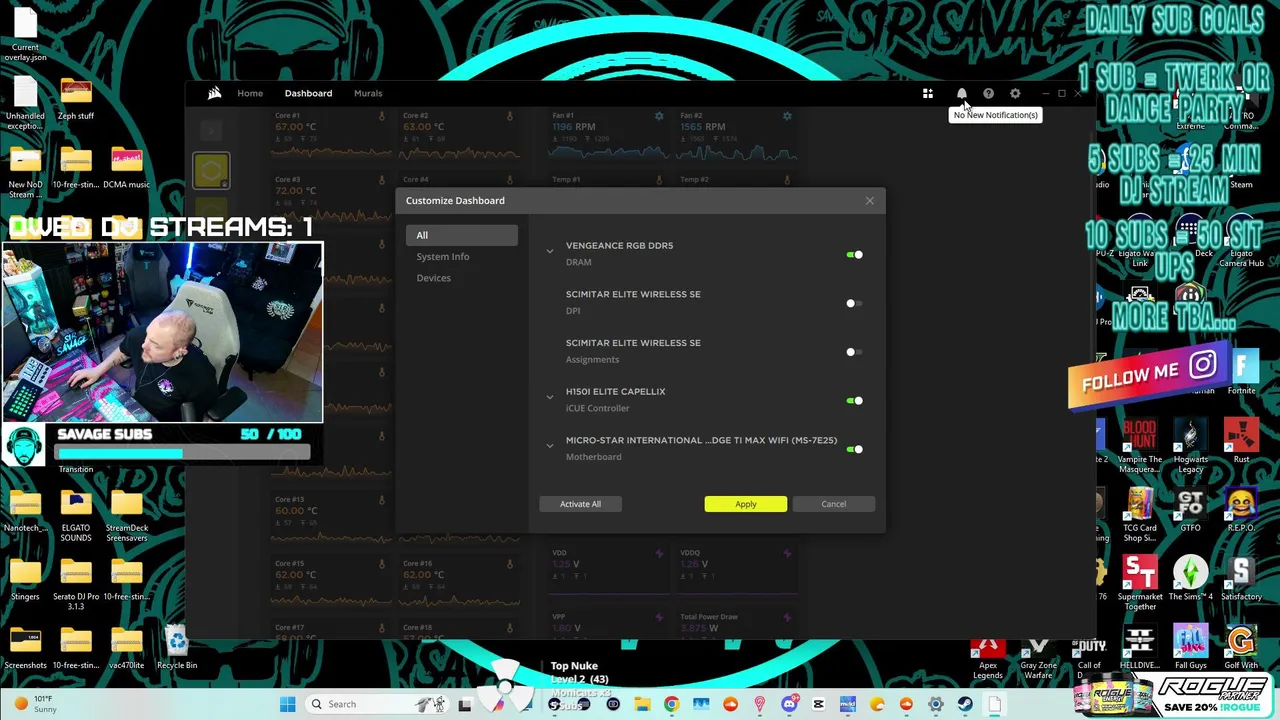The image size is (1280, 720).
Task: Open Fan #1 widget gear in dashboard
Action: 659,116
